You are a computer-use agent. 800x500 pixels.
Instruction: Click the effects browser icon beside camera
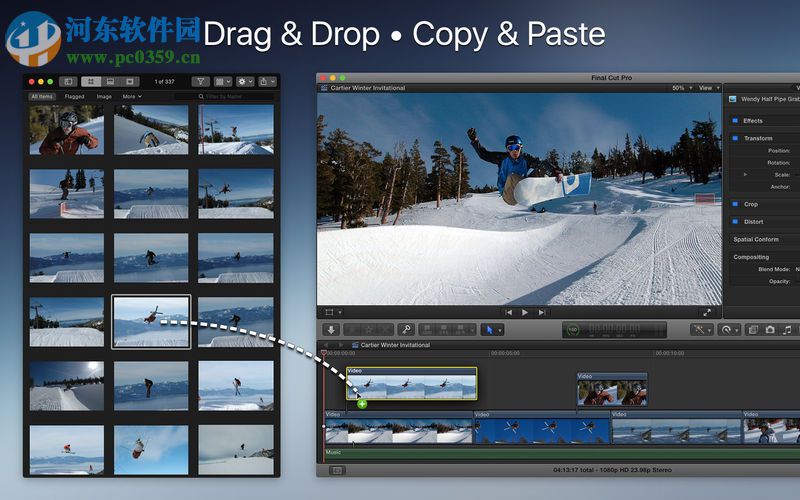pyautogui.click(x=753, y=330)
